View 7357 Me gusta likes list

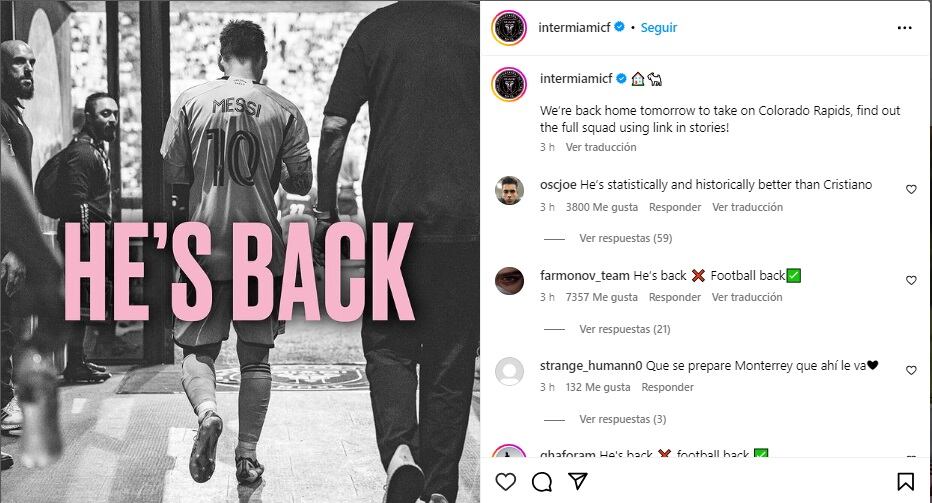tap(602, 297)
